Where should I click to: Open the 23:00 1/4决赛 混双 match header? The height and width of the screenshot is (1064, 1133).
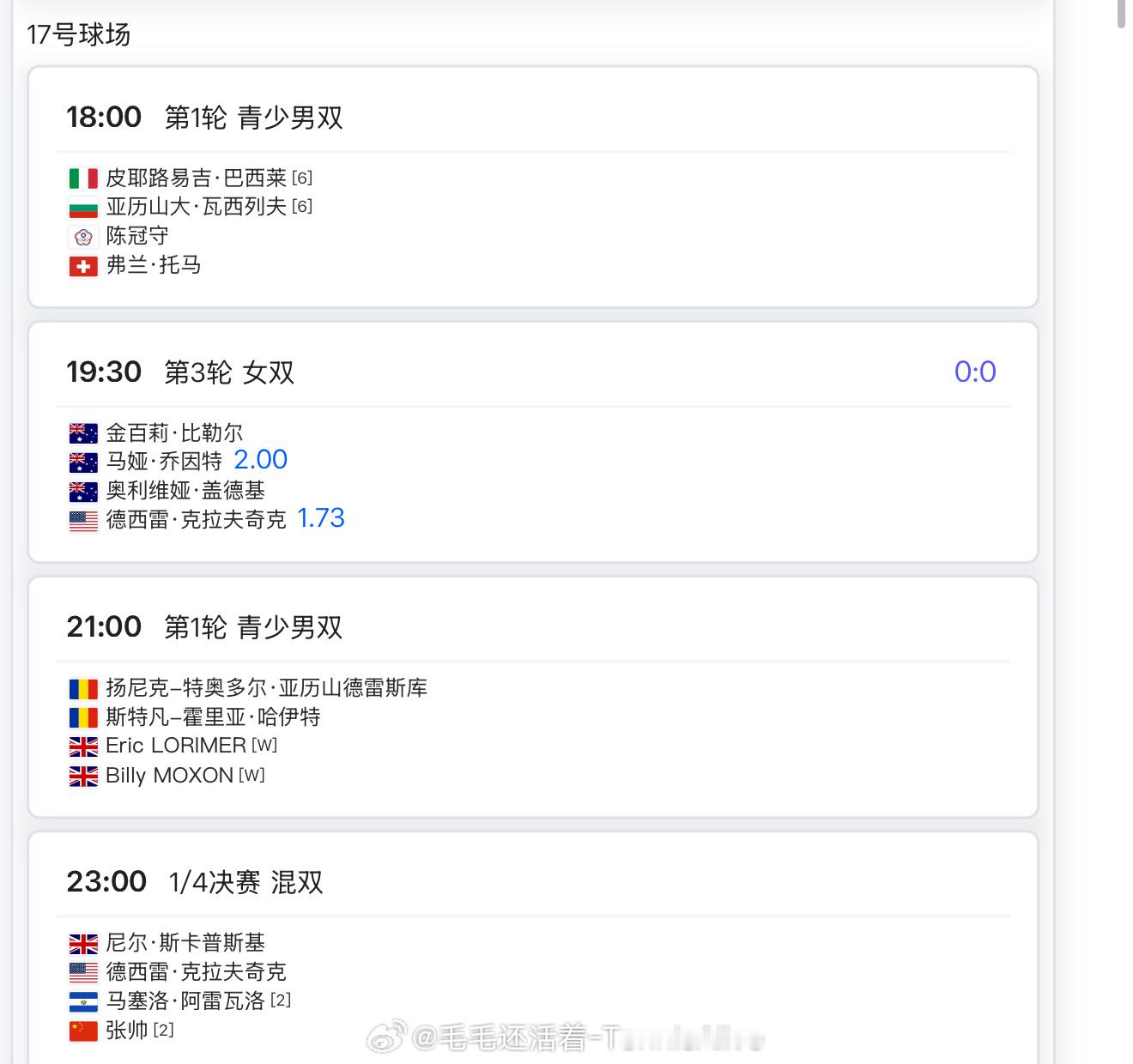click(x=195, y=882)
